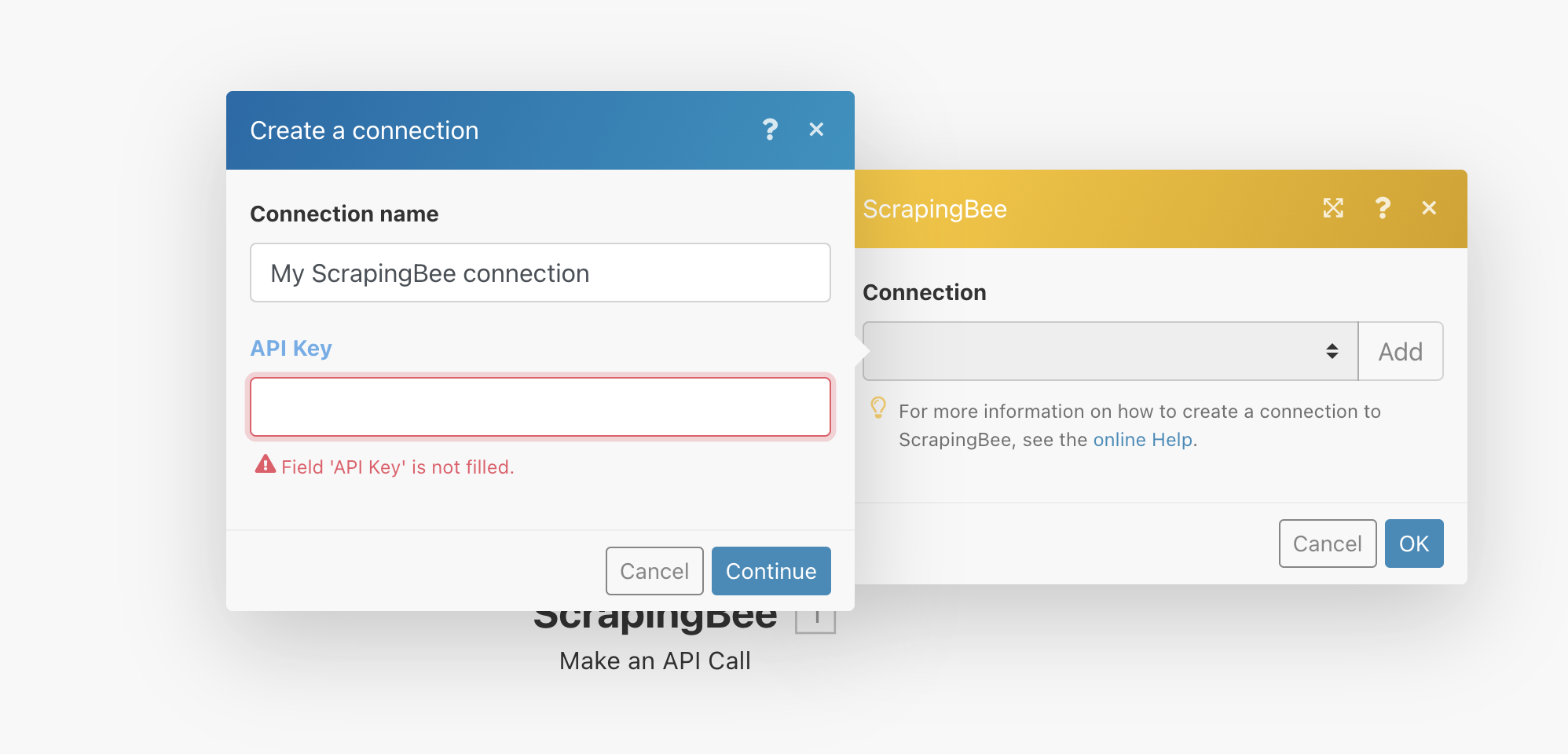1568x754 pixels.
Task: Click the lightbulb tip icon near the help text
Action: tap(878, 408)
